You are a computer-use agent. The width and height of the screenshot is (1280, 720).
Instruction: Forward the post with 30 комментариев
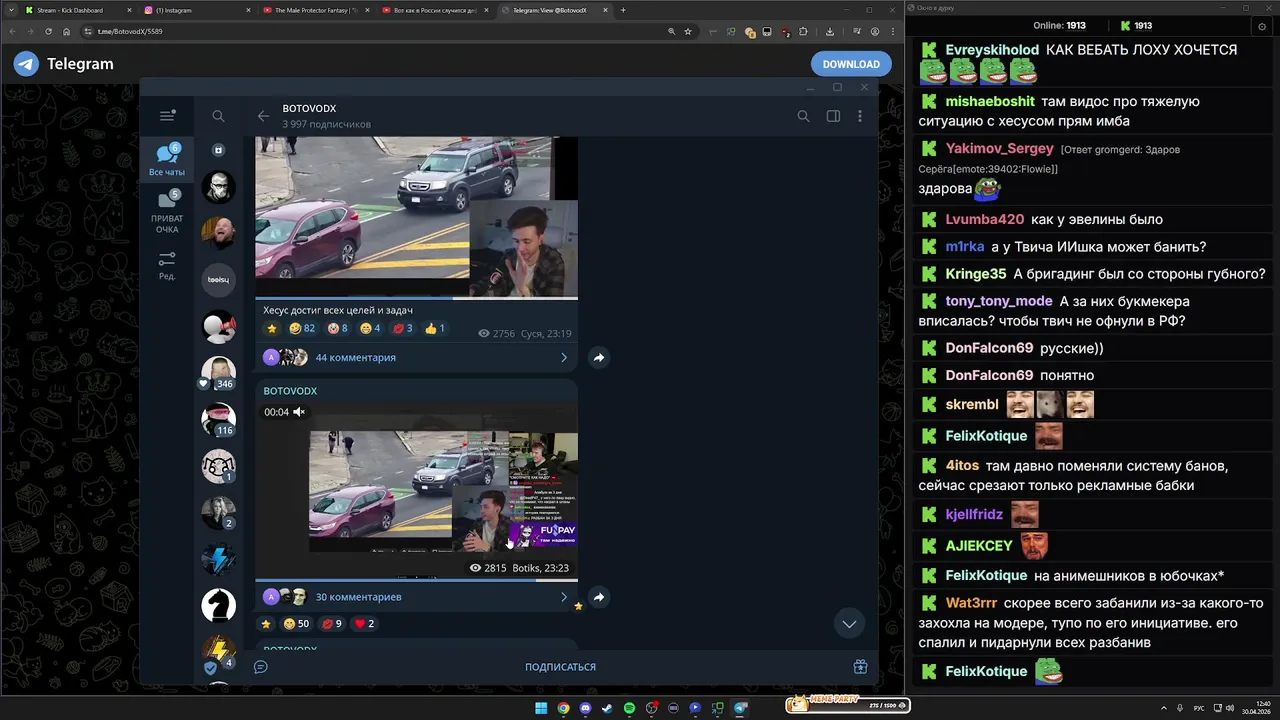pyautogui.click(x=598, y=597)
